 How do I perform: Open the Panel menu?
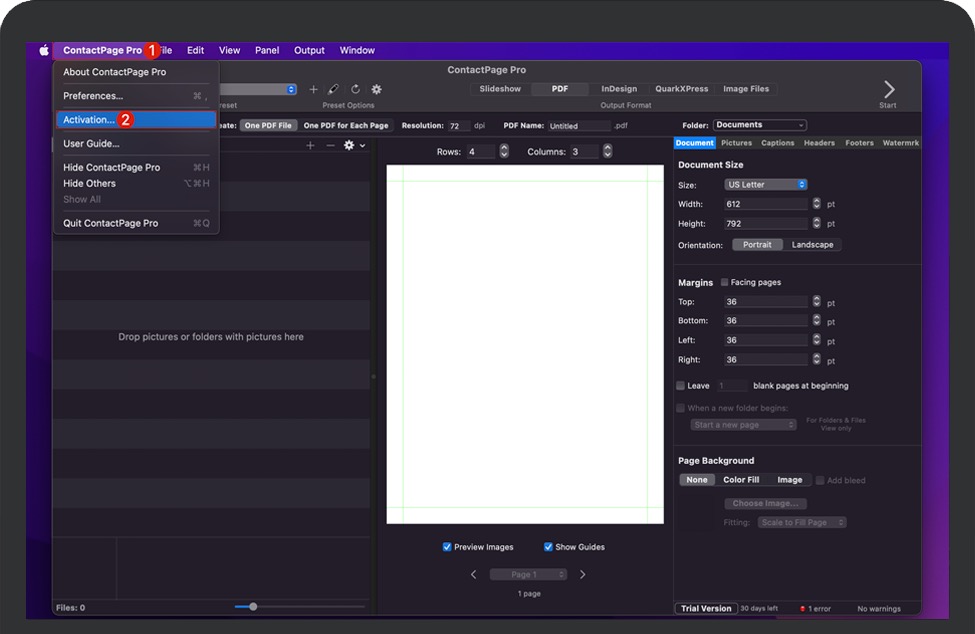coord(267,50)
